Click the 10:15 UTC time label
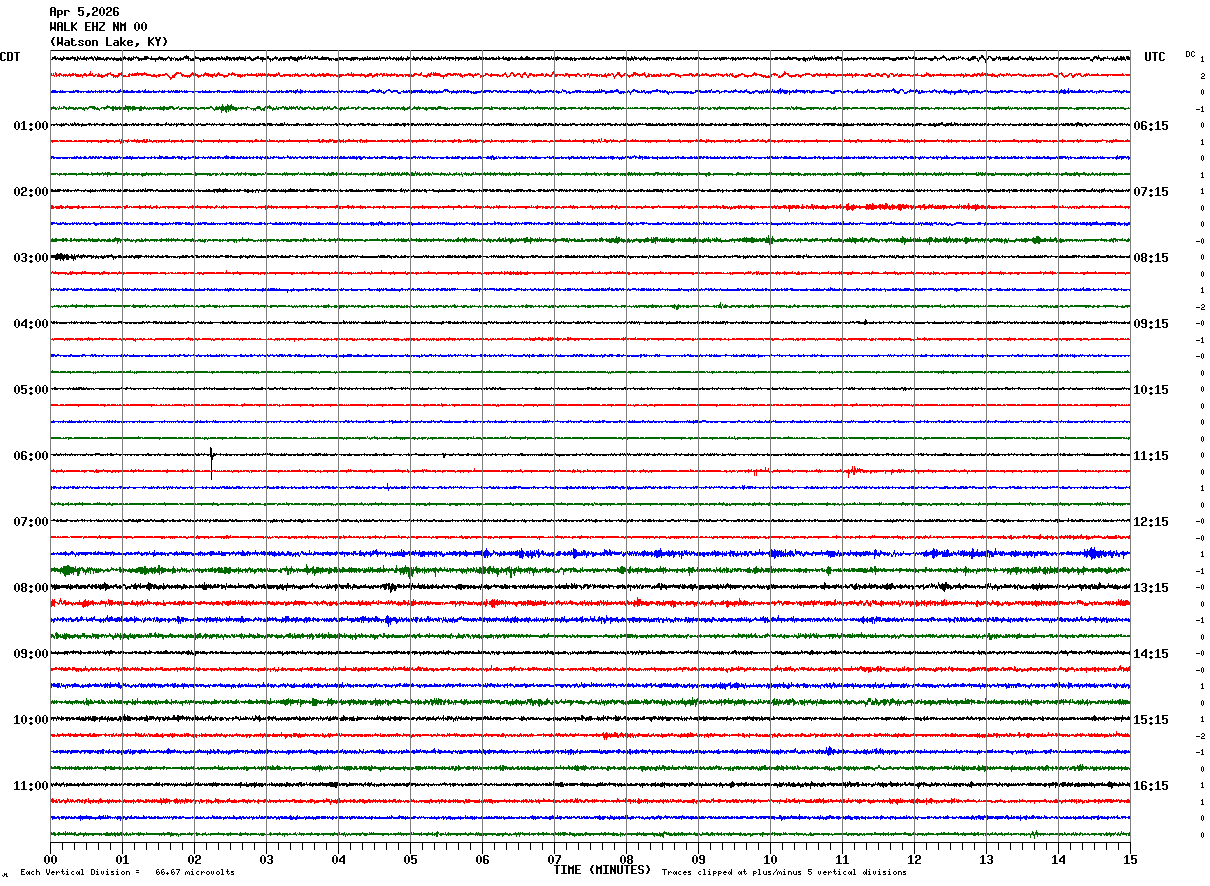The image size is (1210, 886). pyautogui.click(x=1151, y=390)
